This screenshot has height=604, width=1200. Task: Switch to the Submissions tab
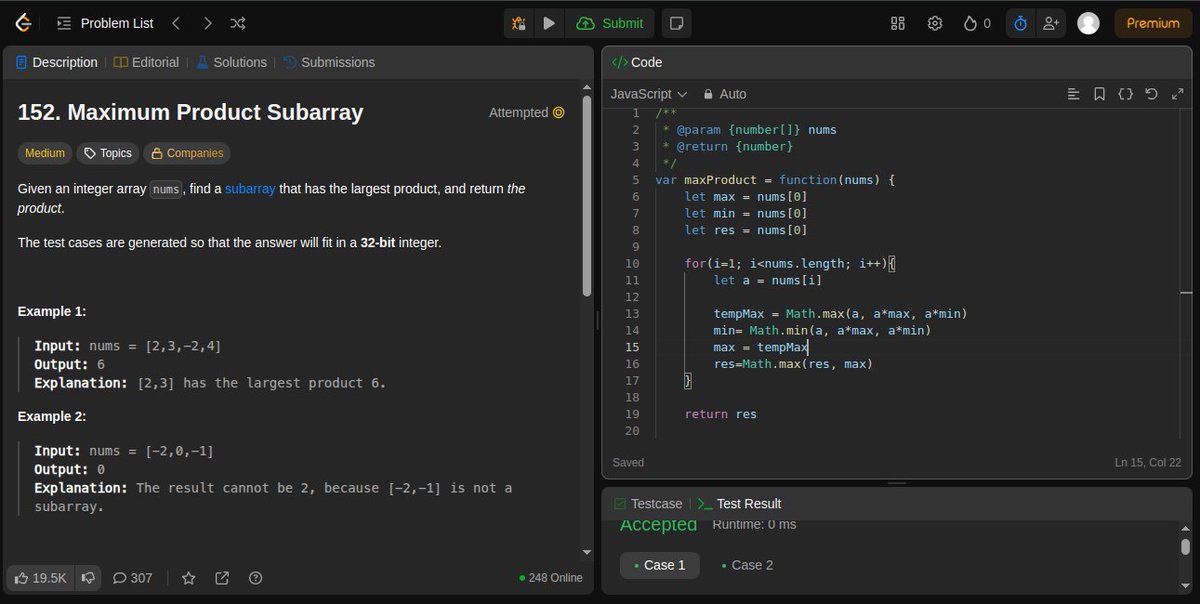[x=329, y=62]
